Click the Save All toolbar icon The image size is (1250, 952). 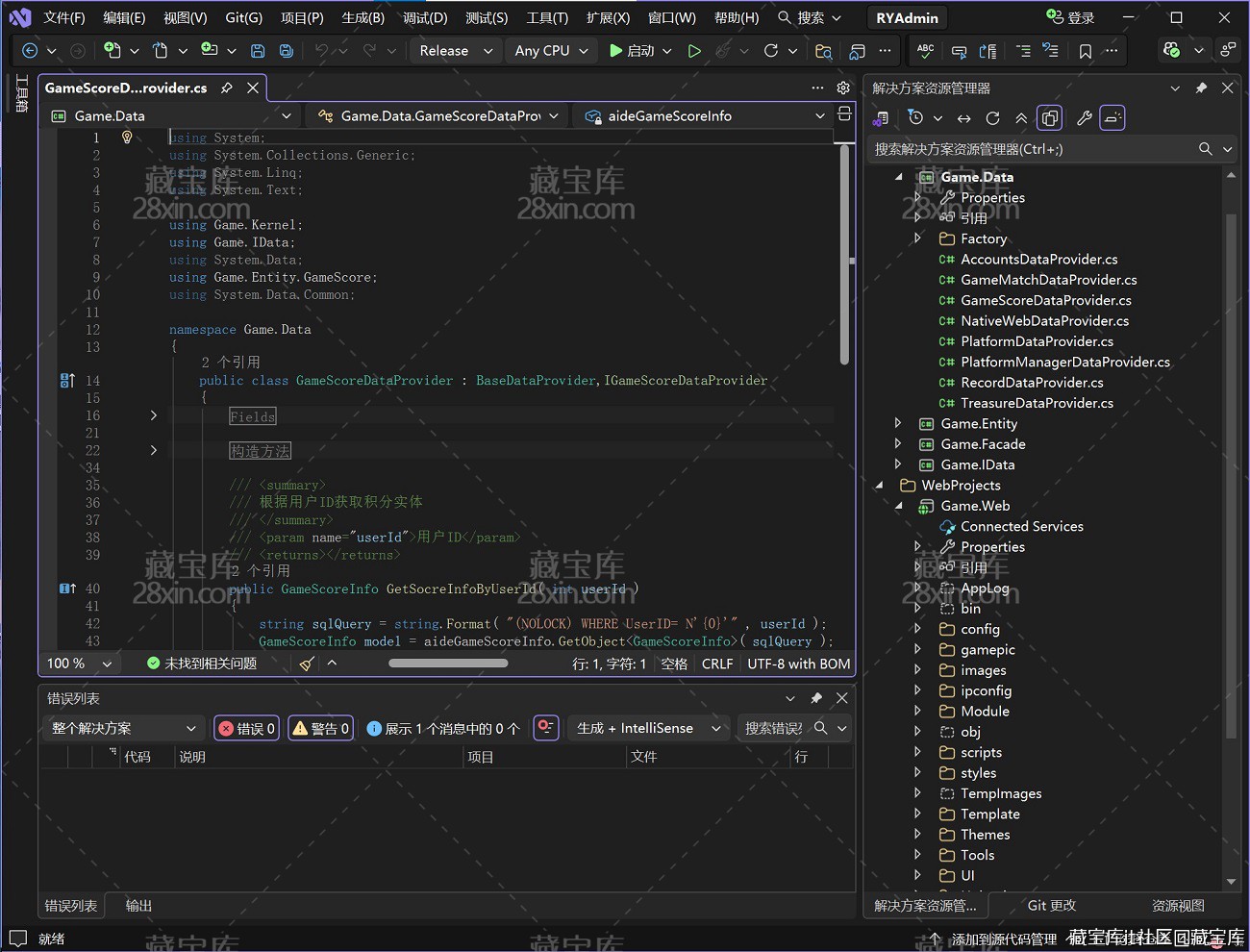pyautogui.click(x=287, y=51)
